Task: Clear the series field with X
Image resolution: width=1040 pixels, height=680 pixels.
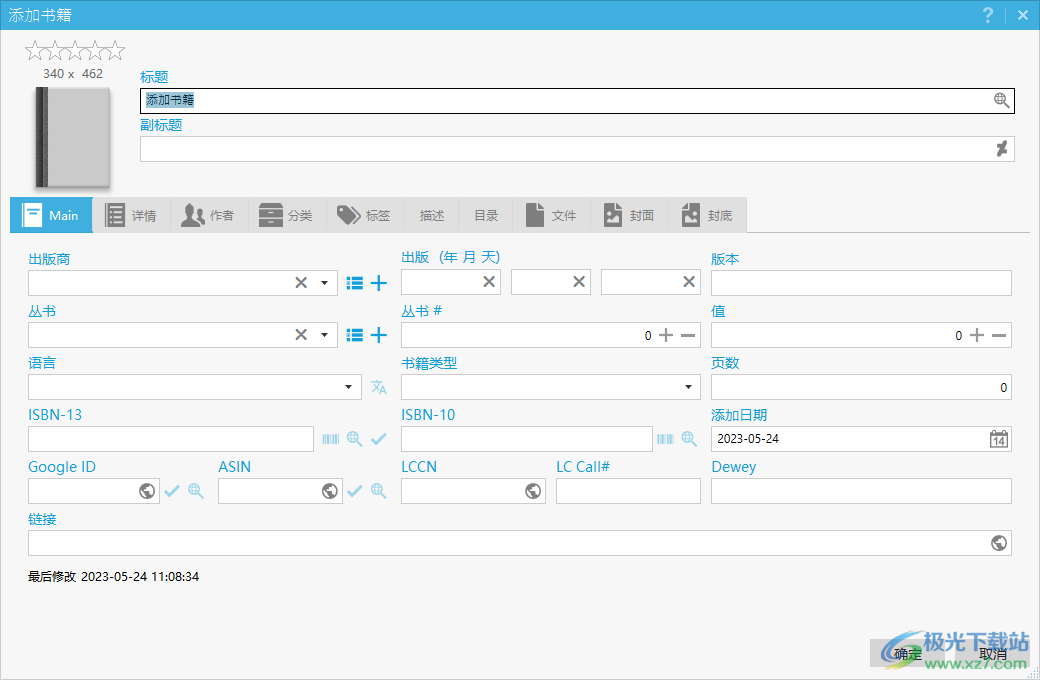Action: (x=301, y=334)
